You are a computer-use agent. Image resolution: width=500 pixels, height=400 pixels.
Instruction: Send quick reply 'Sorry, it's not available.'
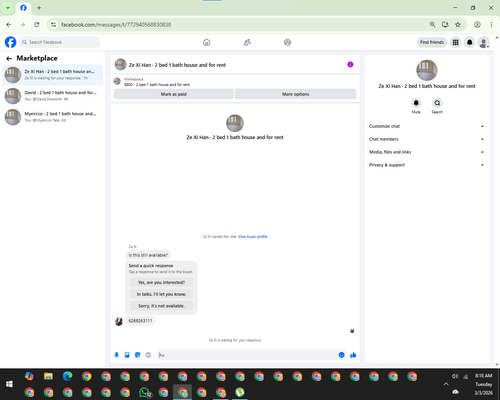coord(161,306)
